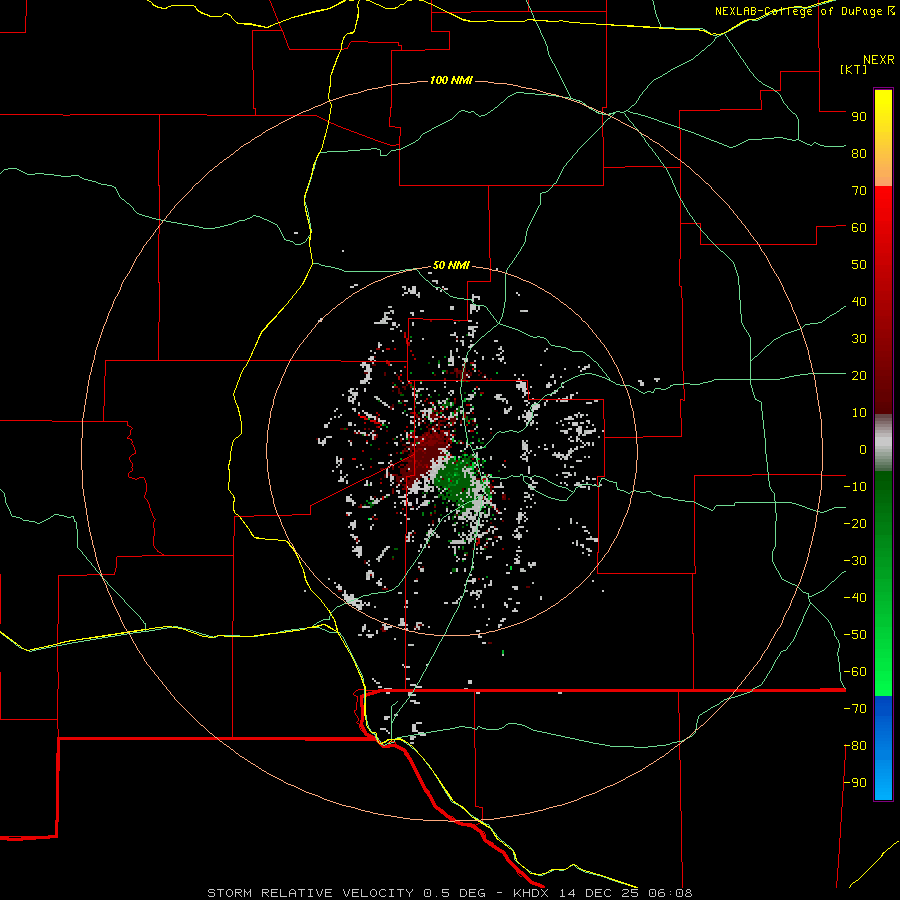This screenshot has height=900, width=900.
Task: Click the '14 DEC 25 06:08' timestamp
Action: 626,893
